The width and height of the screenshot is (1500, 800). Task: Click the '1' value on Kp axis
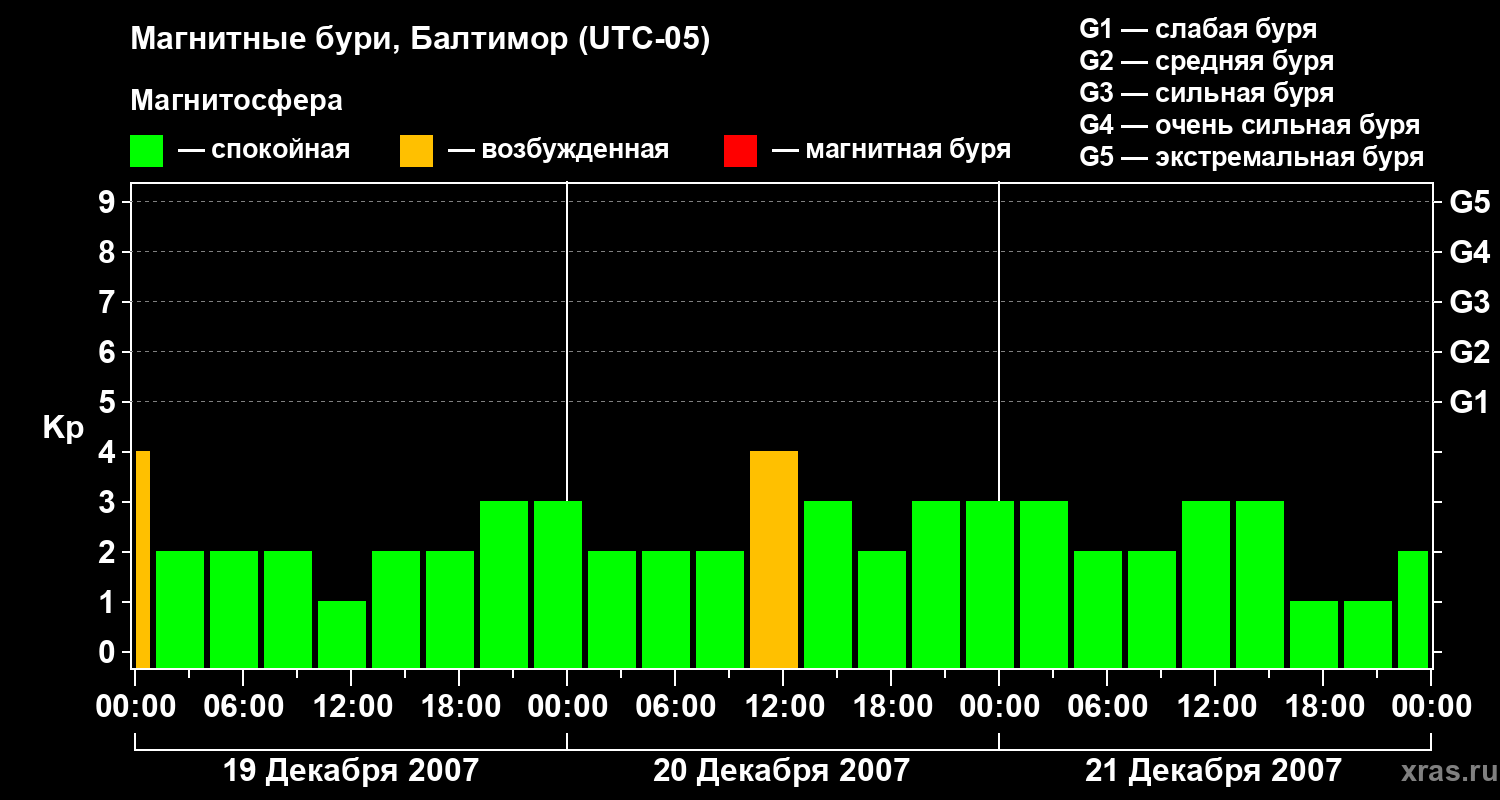[108, 602]
